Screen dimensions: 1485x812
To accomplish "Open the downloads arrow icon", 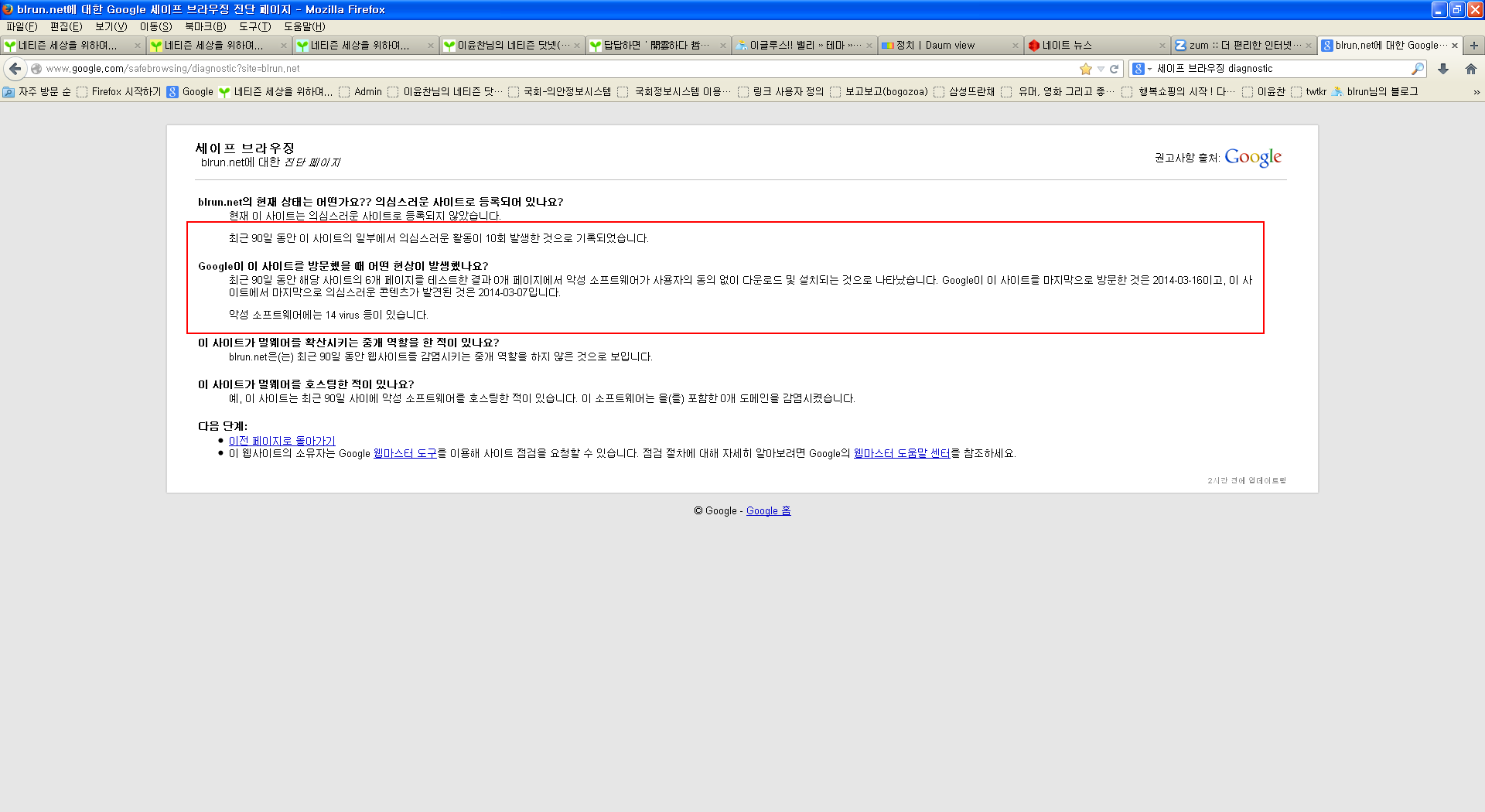I will coord(1443,69).
